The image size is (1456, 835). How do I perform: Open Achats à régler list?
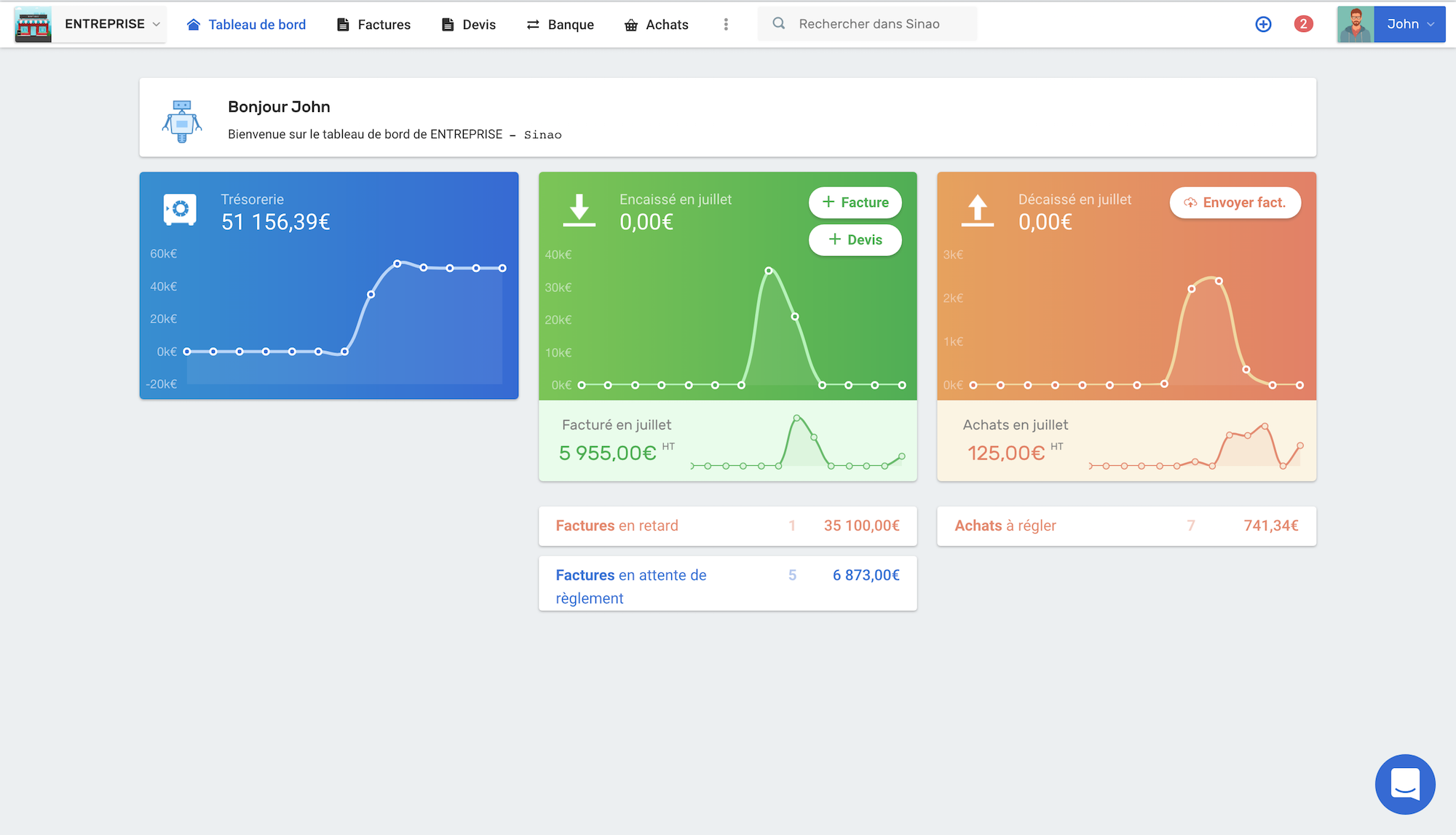(x=1127, y=526)
